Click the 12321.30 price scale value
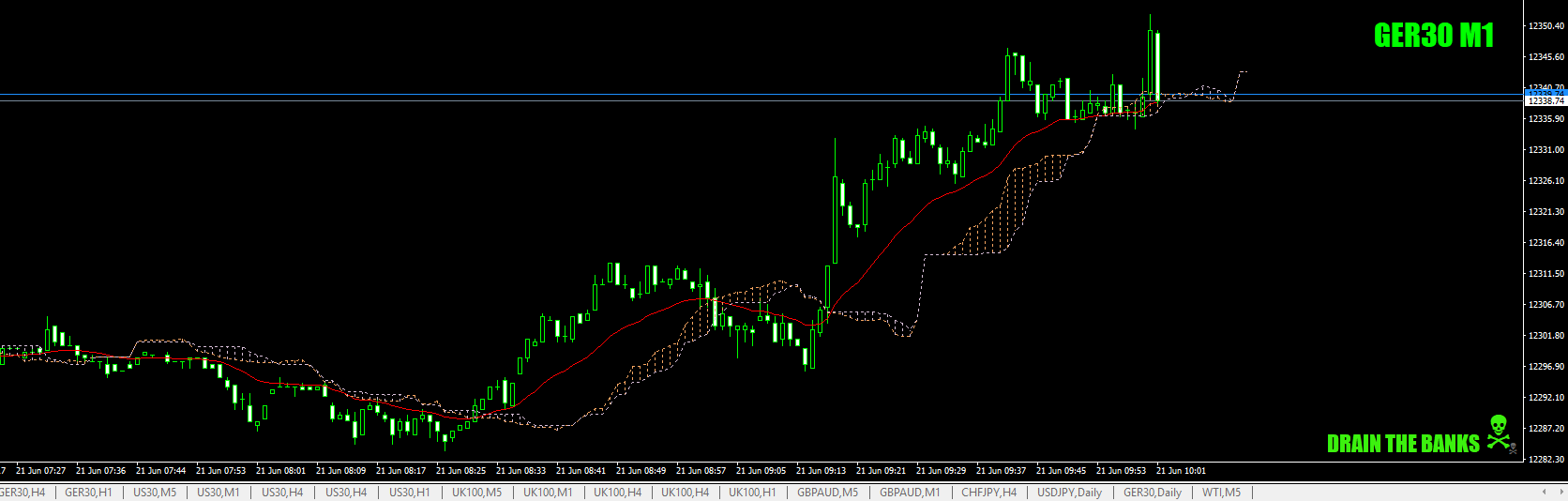Viewport: 1568px width, 501px height. (1546, 212)
